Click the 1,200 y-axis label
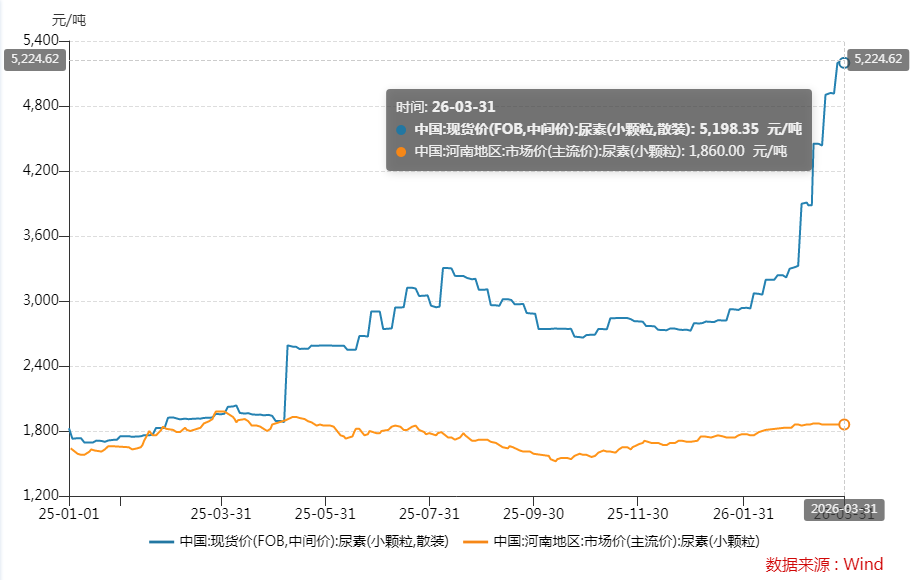 coord(42,496)
